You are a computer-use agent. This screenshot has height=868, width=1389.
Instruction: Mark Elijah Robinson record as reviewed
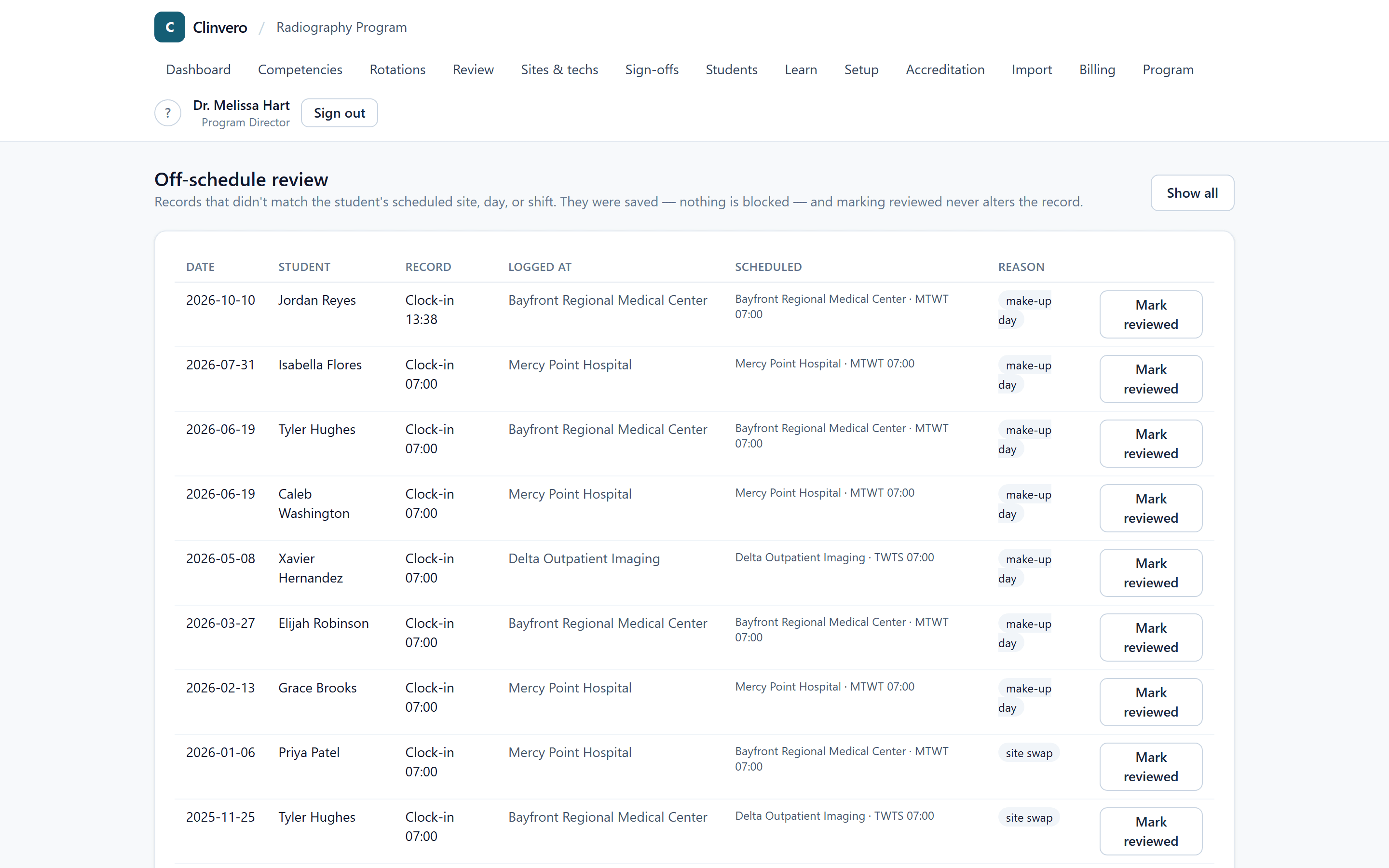pos(1151,637)
